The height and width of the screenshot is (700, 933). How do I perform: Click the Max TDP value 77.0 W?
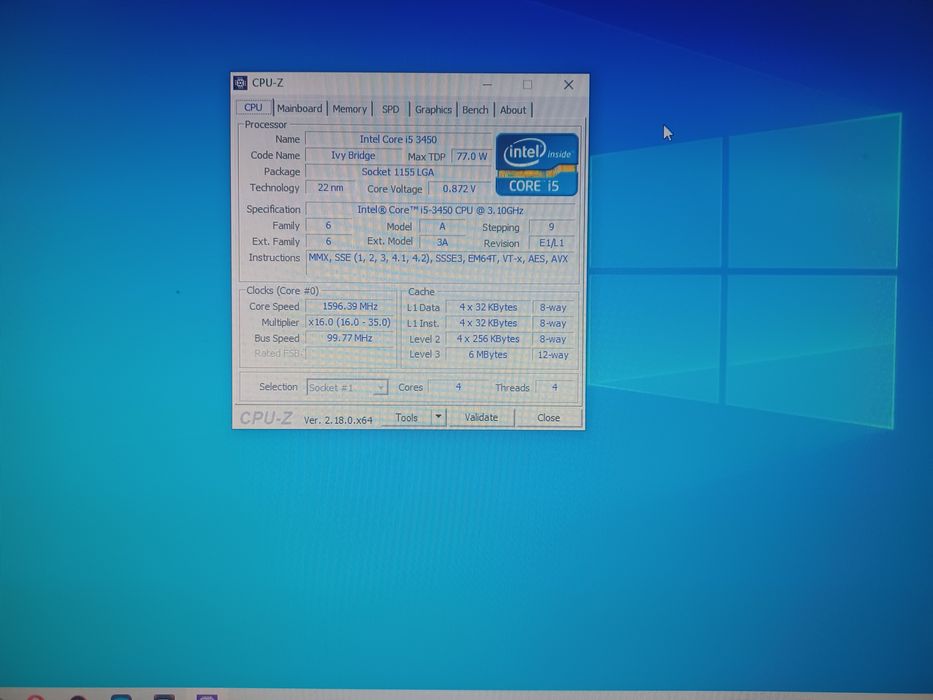472,156
